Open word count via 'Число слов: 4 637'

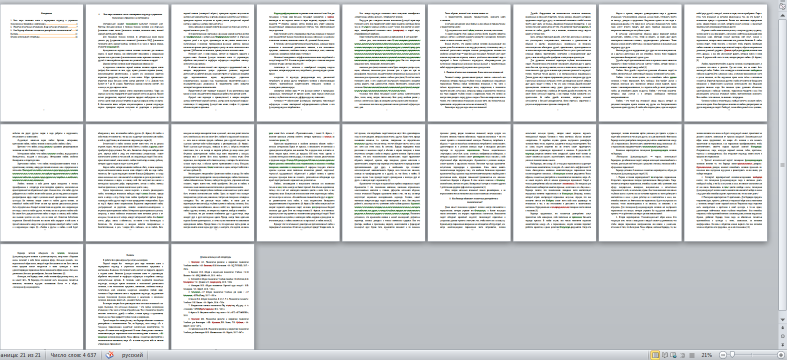73,355
